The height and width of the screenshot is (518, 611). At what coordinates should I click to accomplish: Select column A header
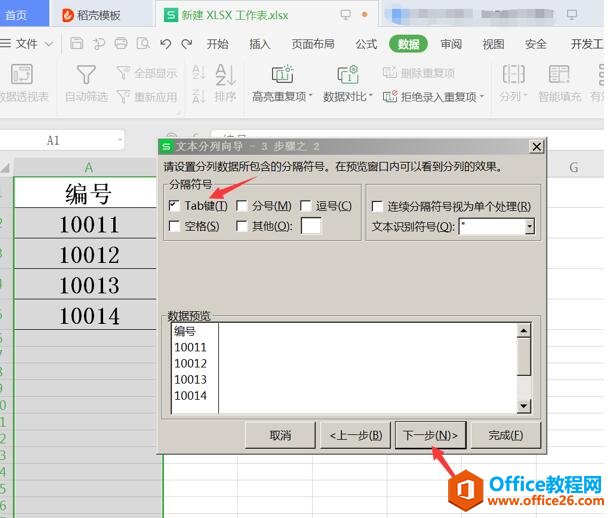[x=88, y=168]
